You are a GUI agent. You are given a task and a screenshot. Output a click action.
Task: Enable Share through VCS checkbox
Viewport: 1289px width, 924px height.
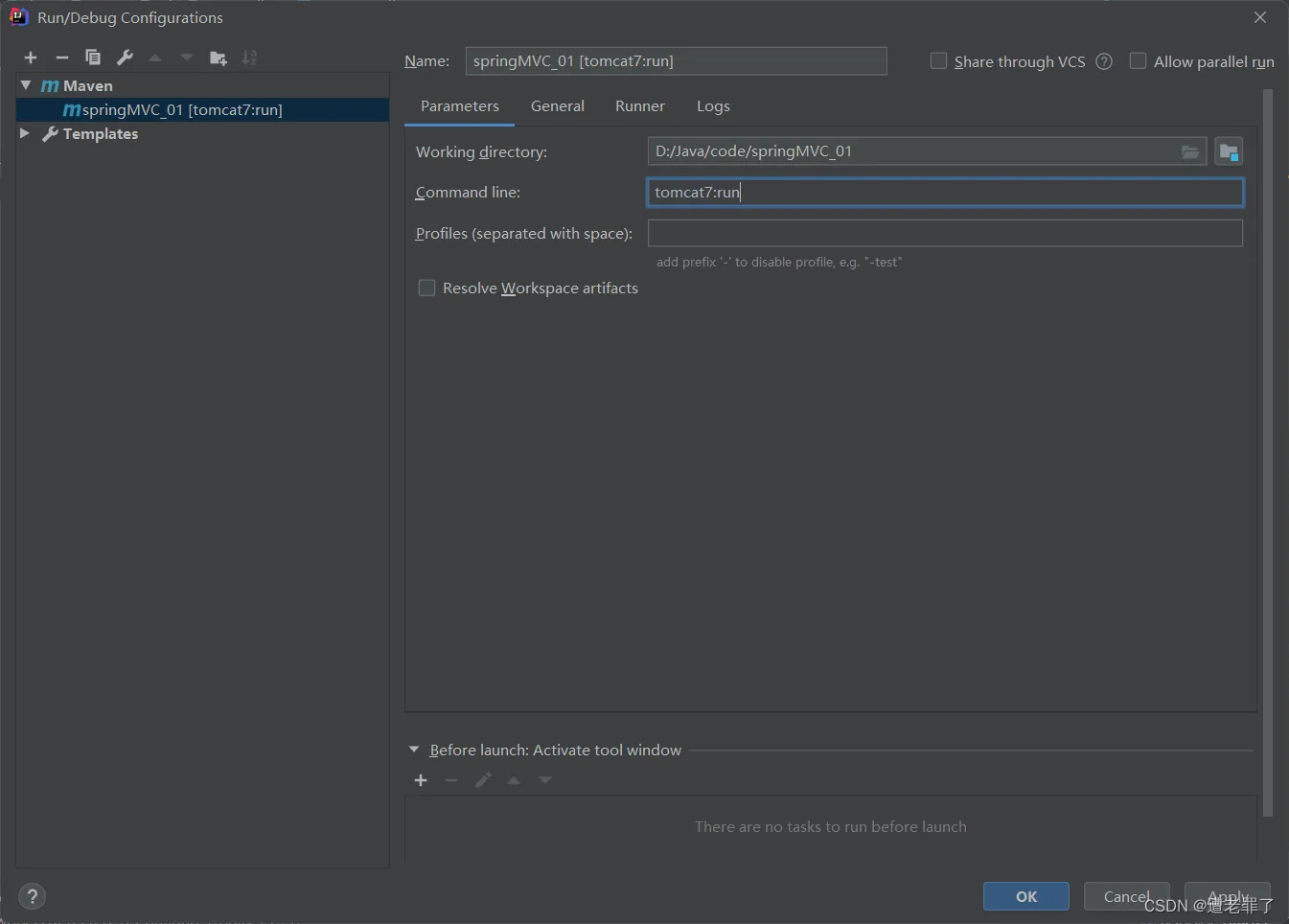point(939,61)
